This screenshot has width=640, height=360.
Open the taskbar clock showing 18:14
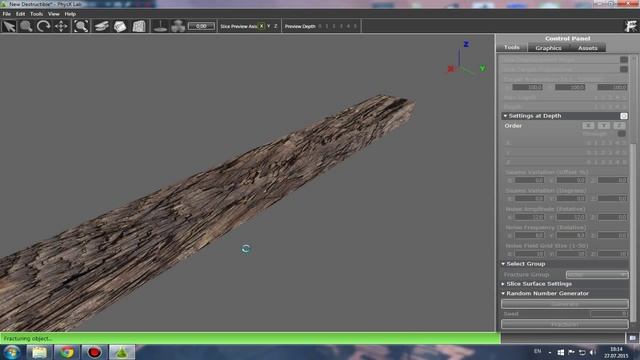(616, 352)
